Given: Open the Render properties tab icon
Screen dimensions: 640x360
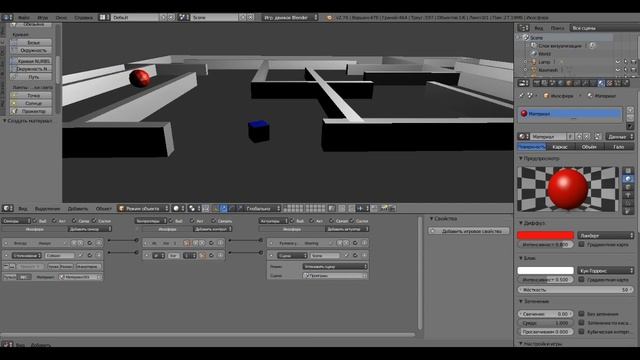Looking at the screenshot, I should pyautogui.click(x=537, y=83).
